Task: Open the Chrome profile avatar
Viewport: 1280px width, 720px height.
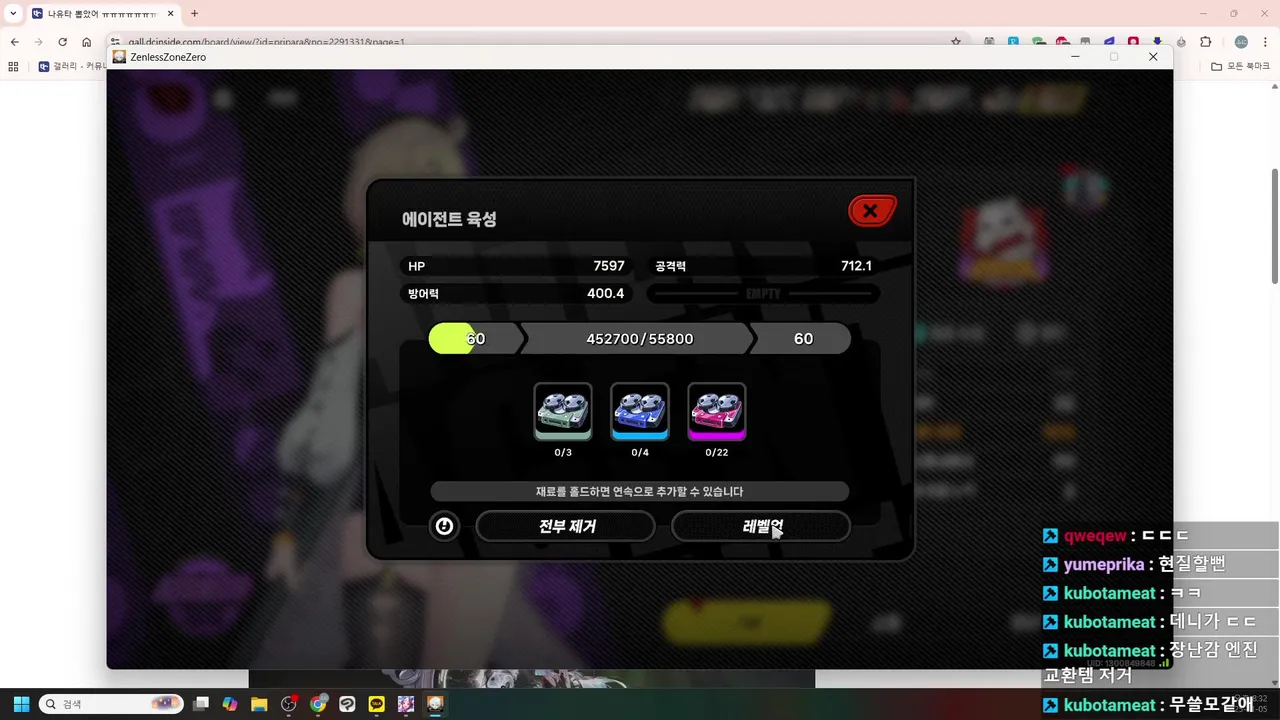Action: pos(1241,42)
